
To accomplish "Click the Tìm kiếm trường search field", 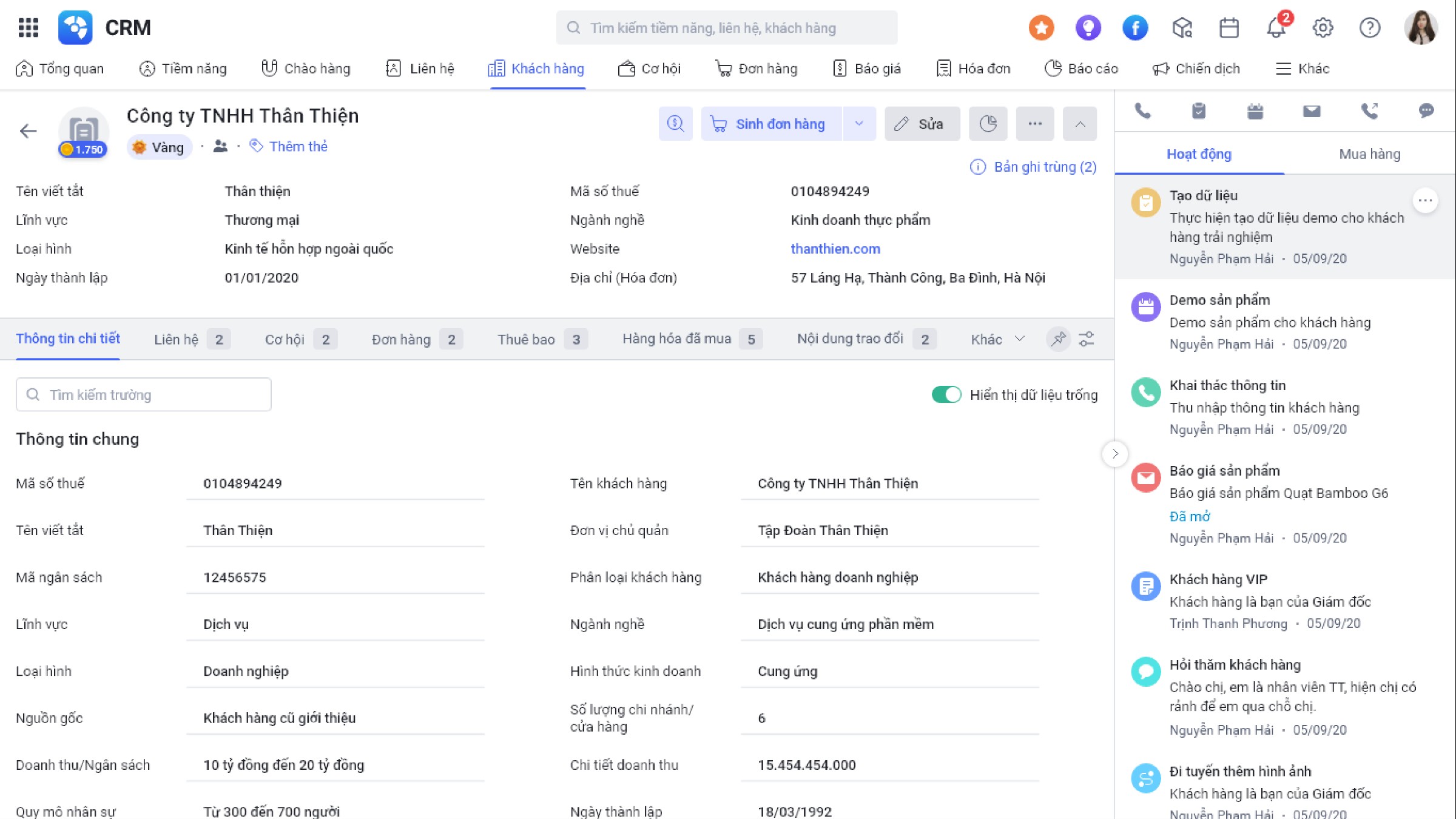I will click(x=144, y=395).
